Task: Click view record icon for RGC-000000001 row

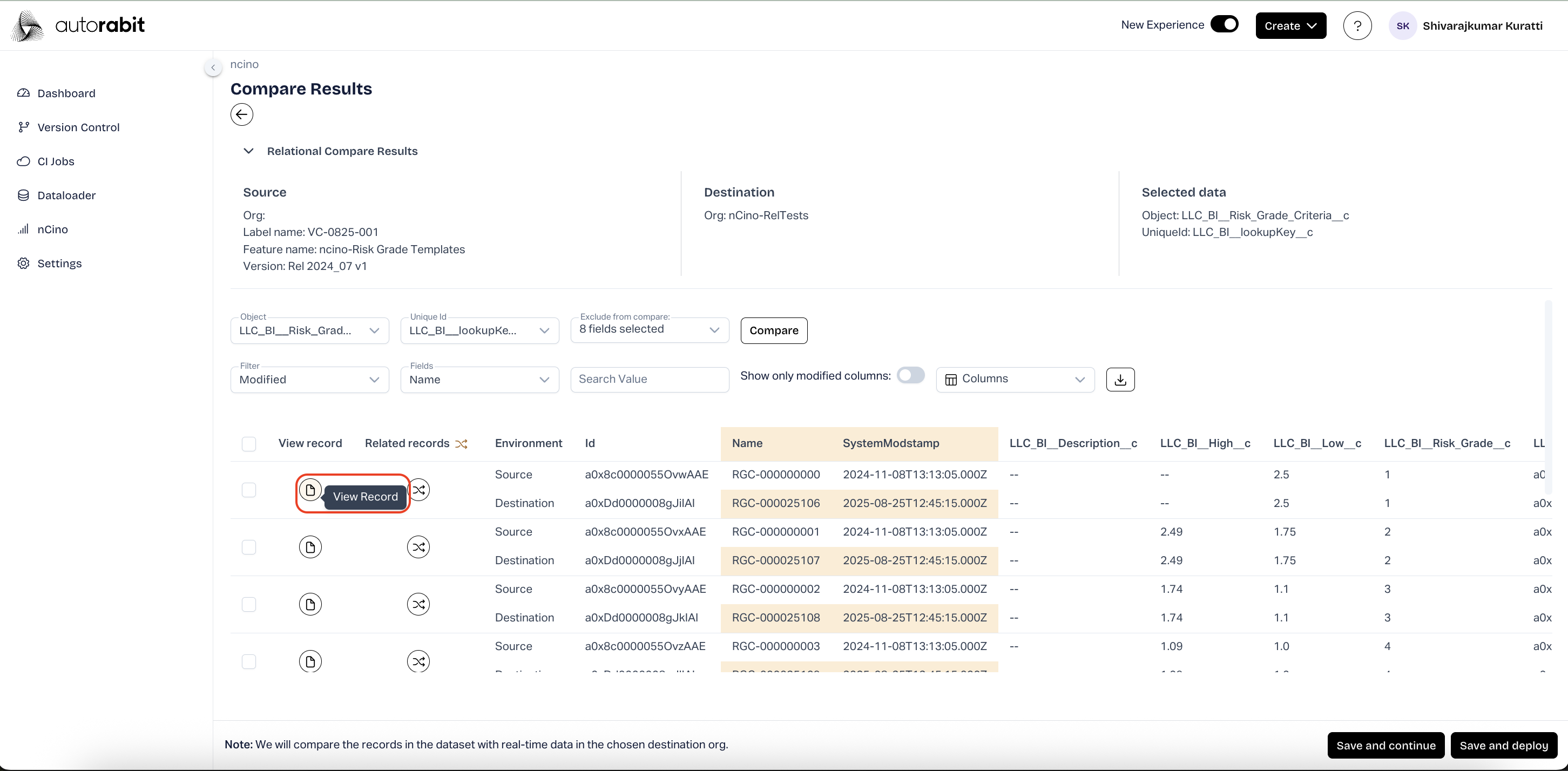Action: click(x=310, y=547)
